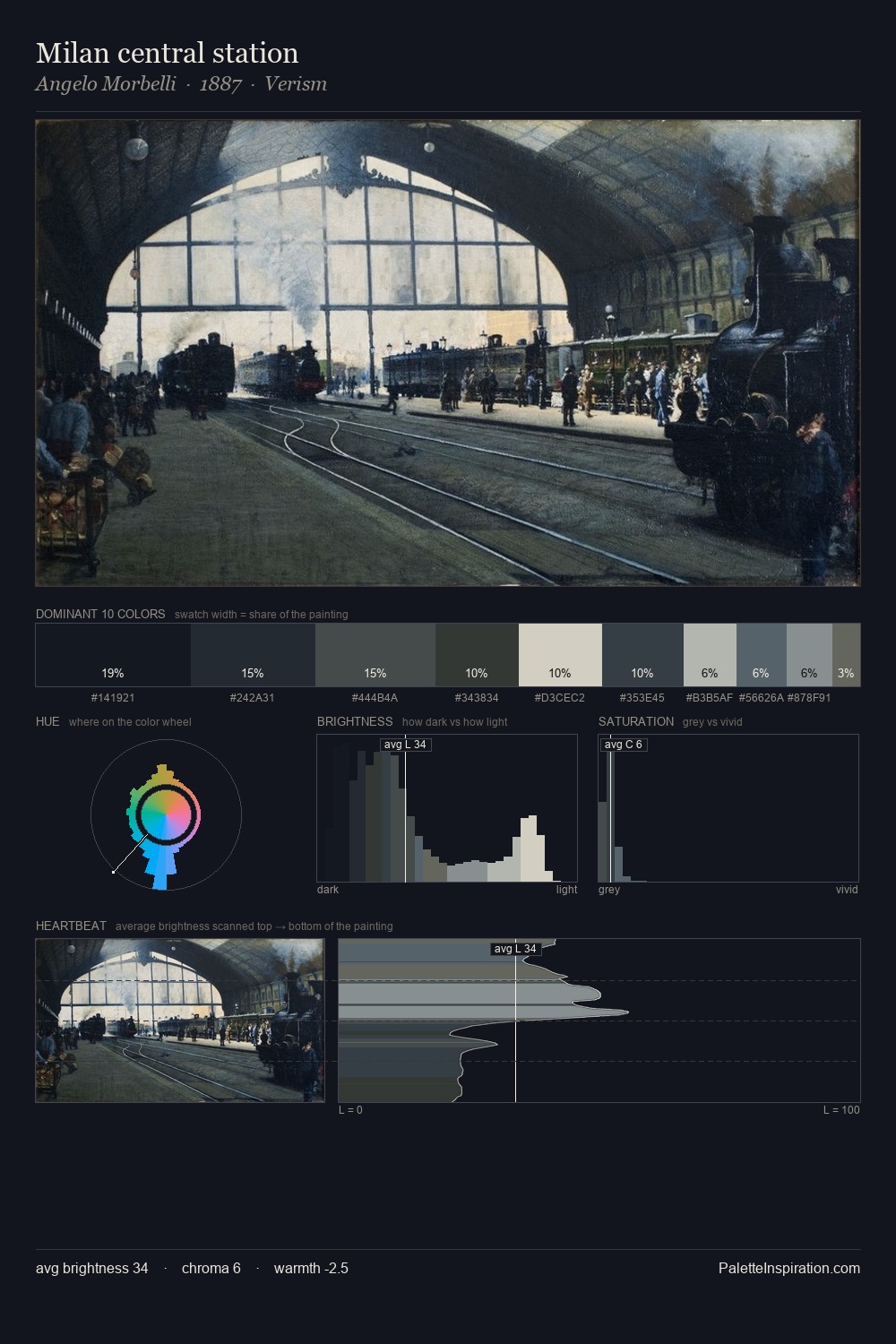Click the 'grey' axis label under saturation

(609, 890)
